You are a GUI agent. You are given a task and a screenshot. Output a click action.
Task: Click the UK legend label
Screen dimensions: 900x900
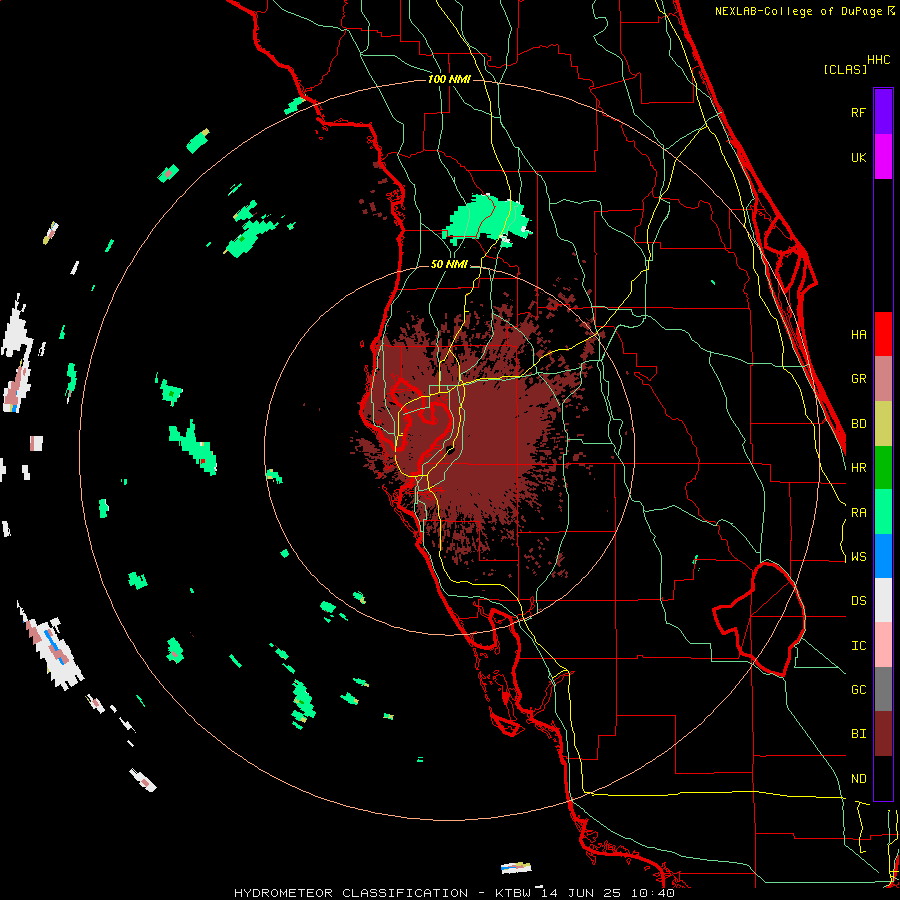pyautogui.click(x=858, y=158)
